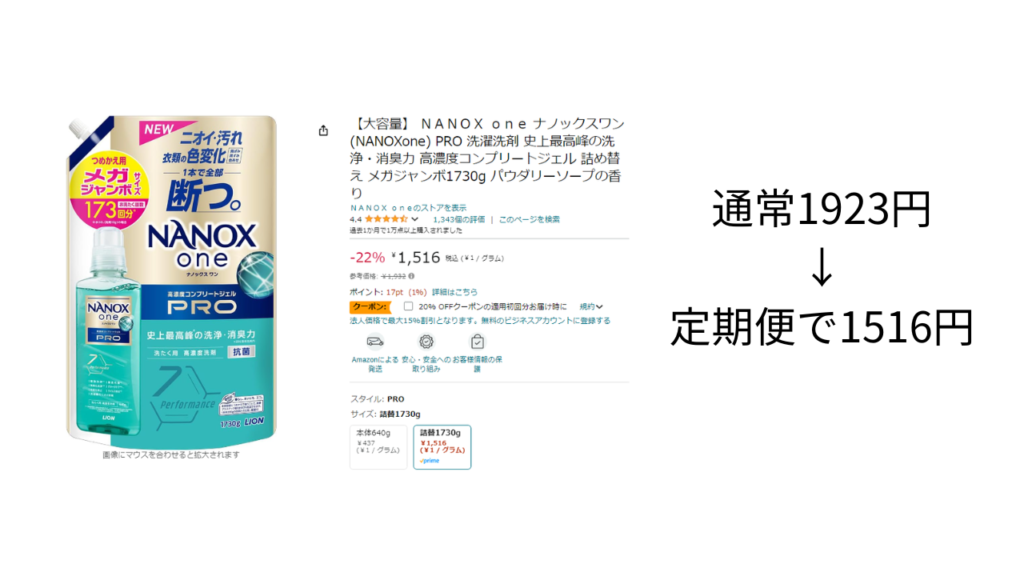1024x576 pixels.
Task: Click the Amazon delivery truck icon
Action: (x=375, y=342)
